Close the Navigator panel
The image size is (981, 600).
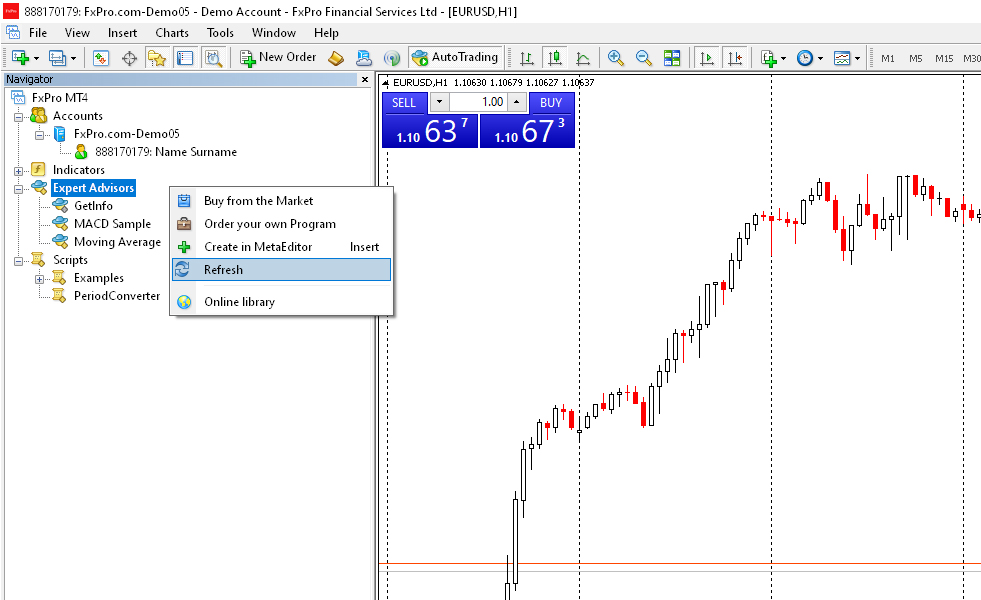point(365,79)
